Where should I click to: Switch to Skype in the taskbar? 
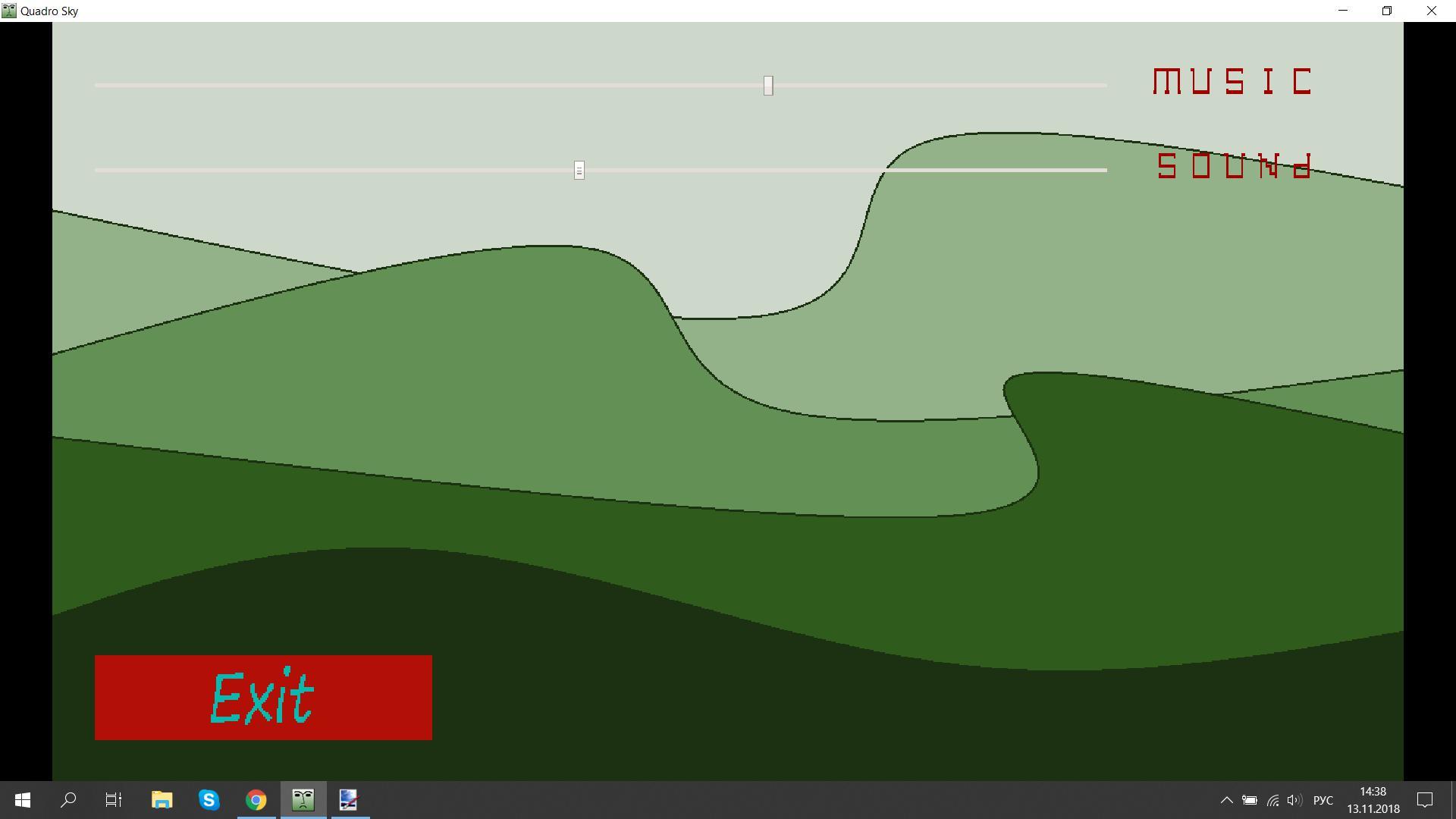209,800
